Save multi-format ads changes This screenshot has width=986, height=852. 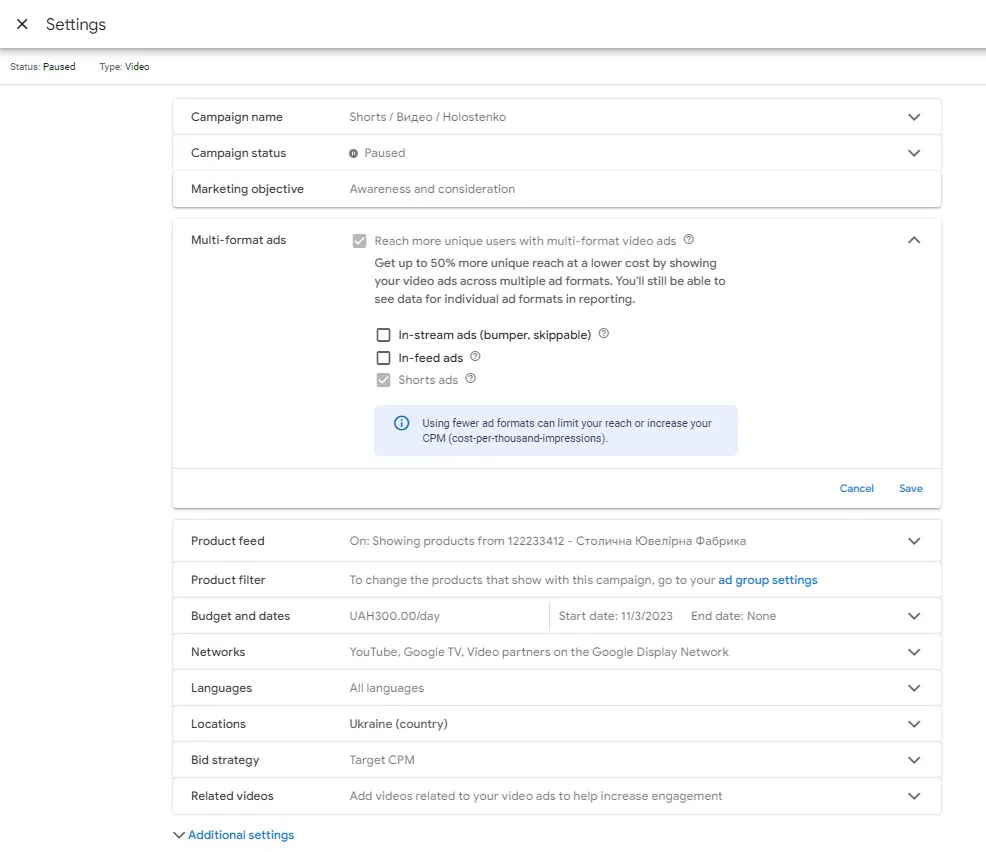click(x=911, y=489)
